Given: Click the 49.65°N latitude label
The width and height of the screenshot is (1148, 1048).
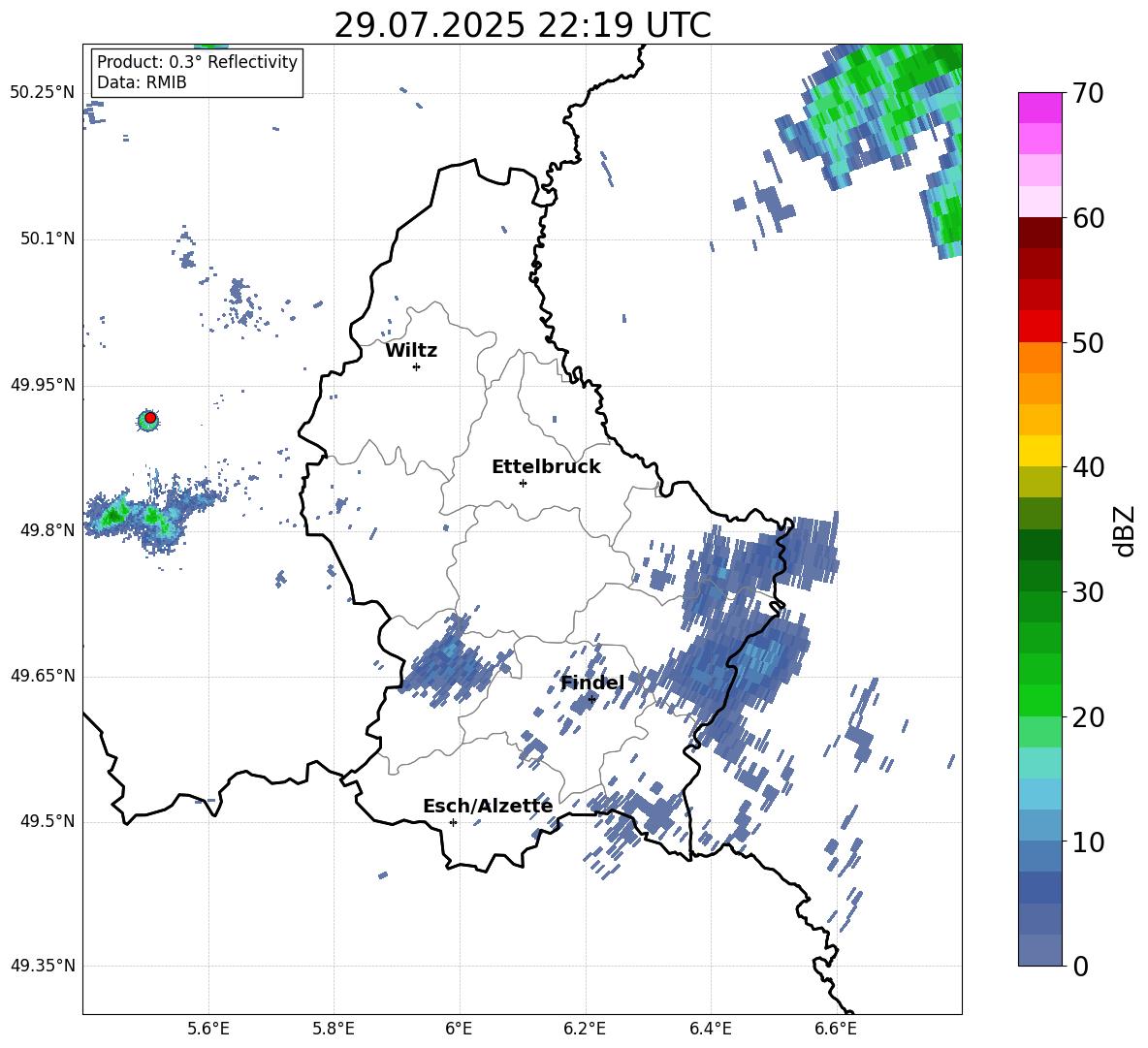Looking at the screenshot, I should [x=43, y=675].
